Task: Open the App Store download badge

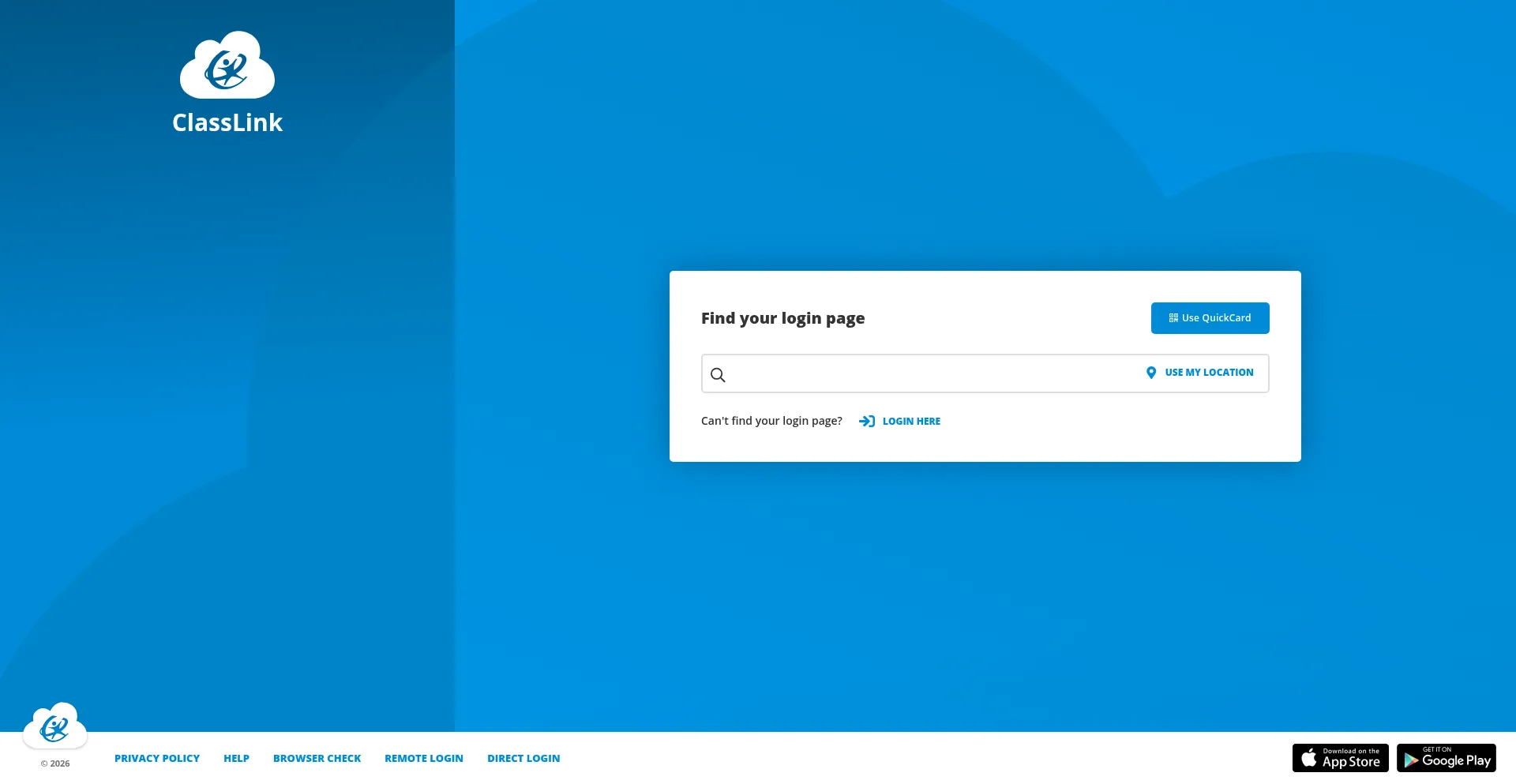Action: 1340,757
